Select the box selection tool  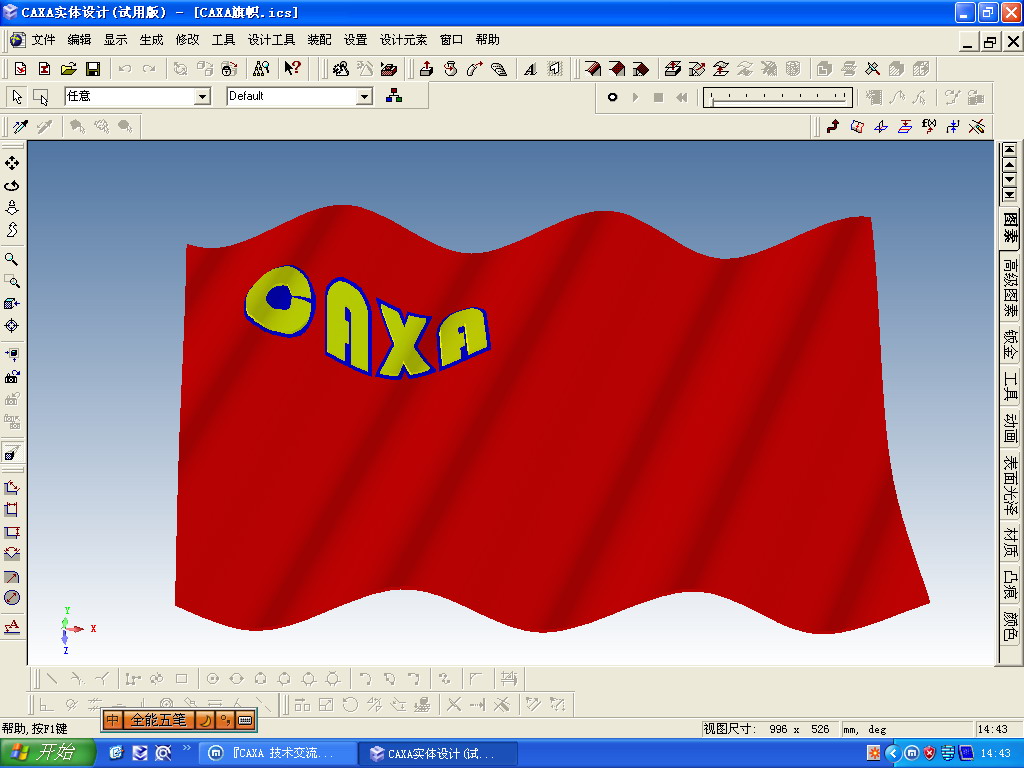tap(40, 97)
